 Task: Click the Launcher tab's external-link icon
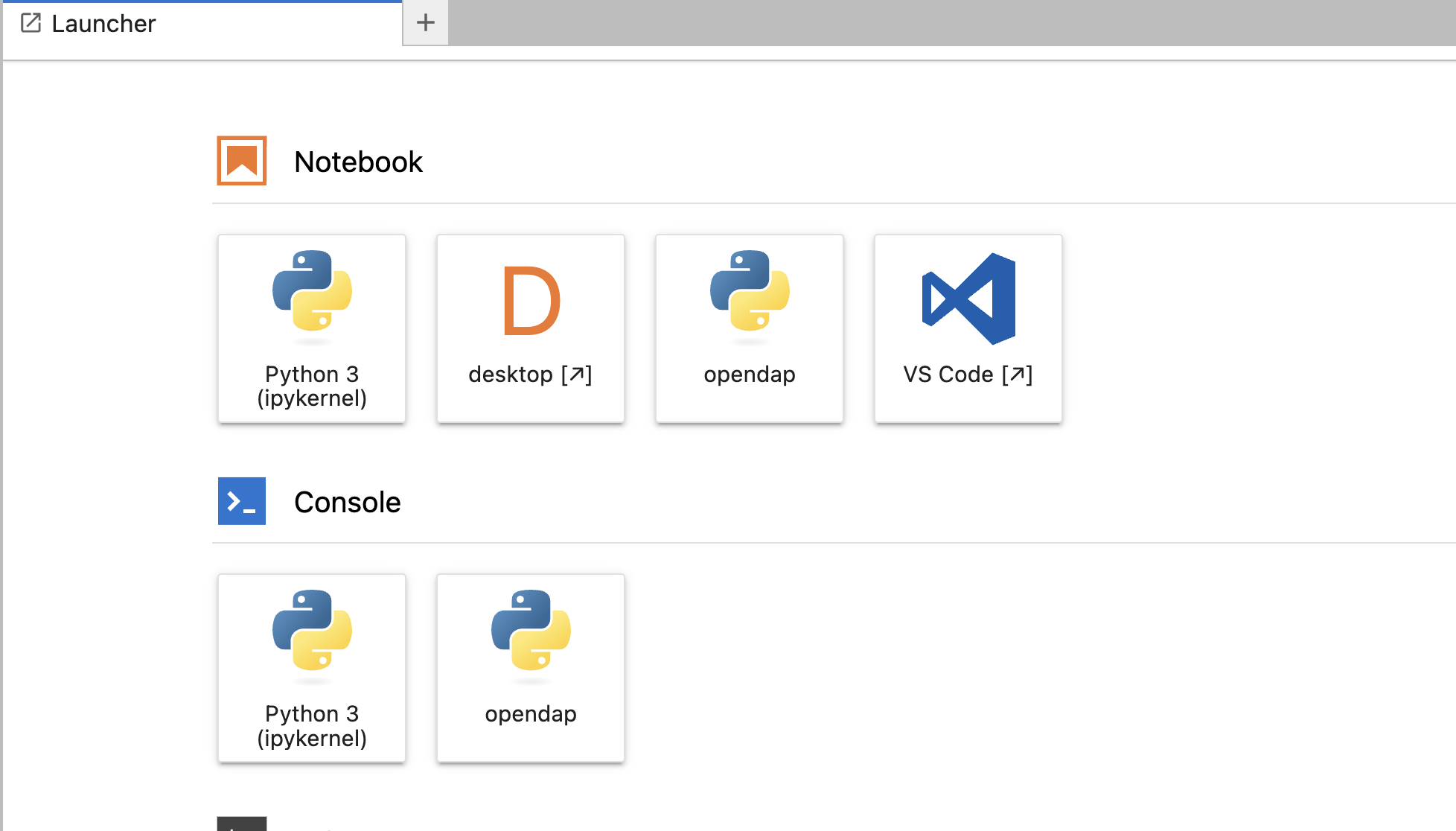tap(31, 23)
